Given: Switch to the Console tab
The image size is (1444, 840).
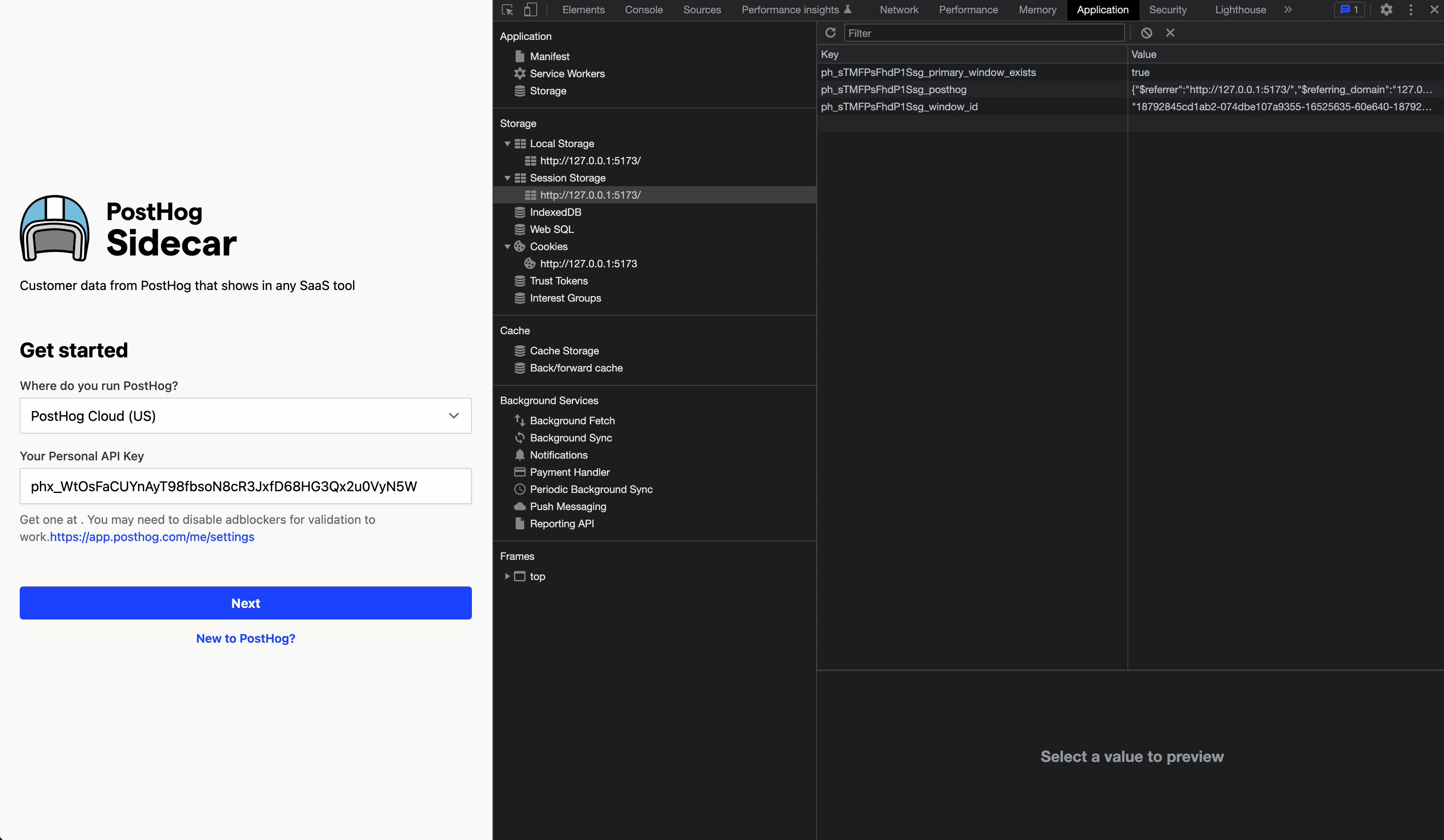Looking at the screenshot, I should point(643,10).
